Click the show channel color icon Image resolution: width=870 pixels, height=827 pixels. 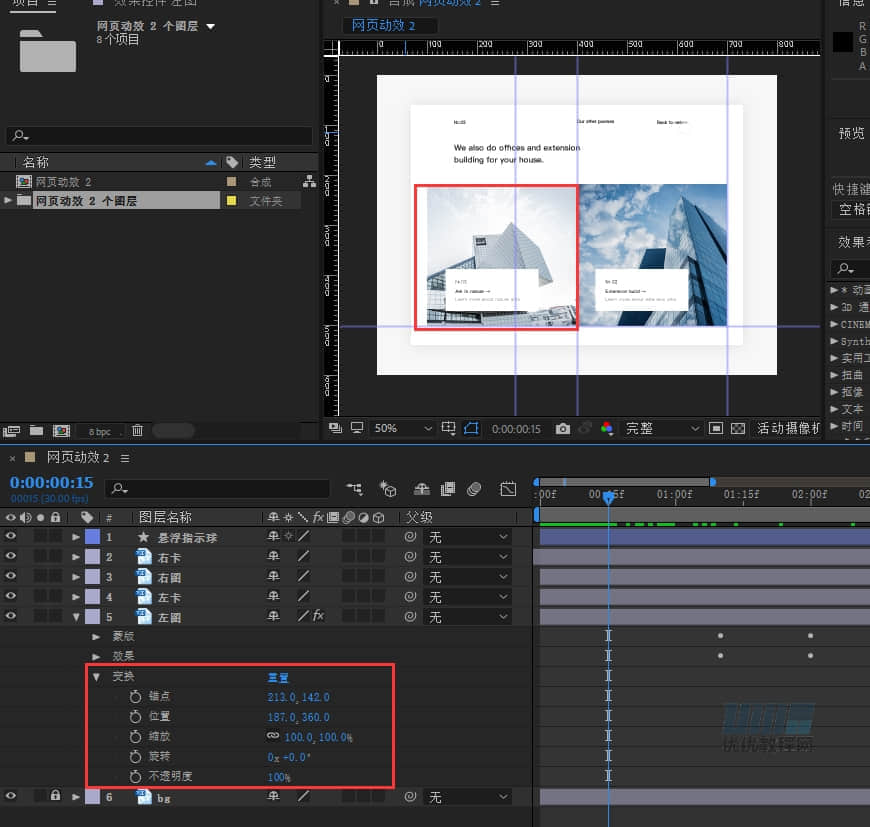pos(606,429)
